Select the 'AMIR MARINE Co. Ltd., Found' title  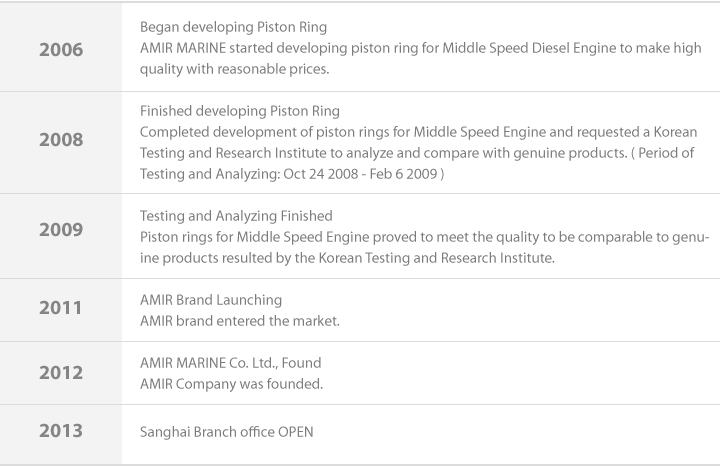click(231, 363)
